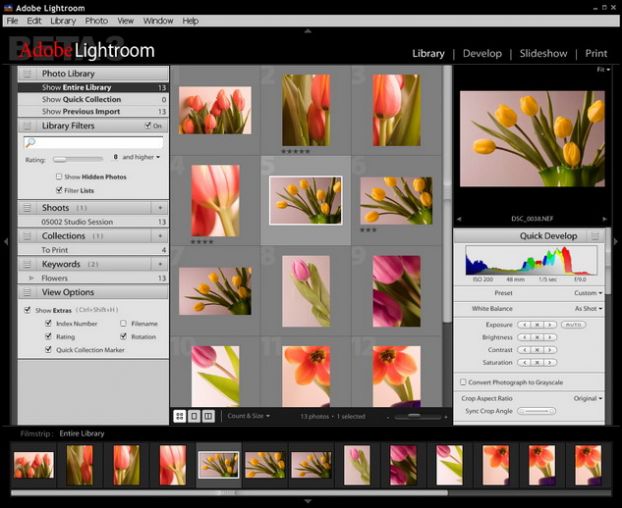Adjust the Rating filter slider

point(78,159)
